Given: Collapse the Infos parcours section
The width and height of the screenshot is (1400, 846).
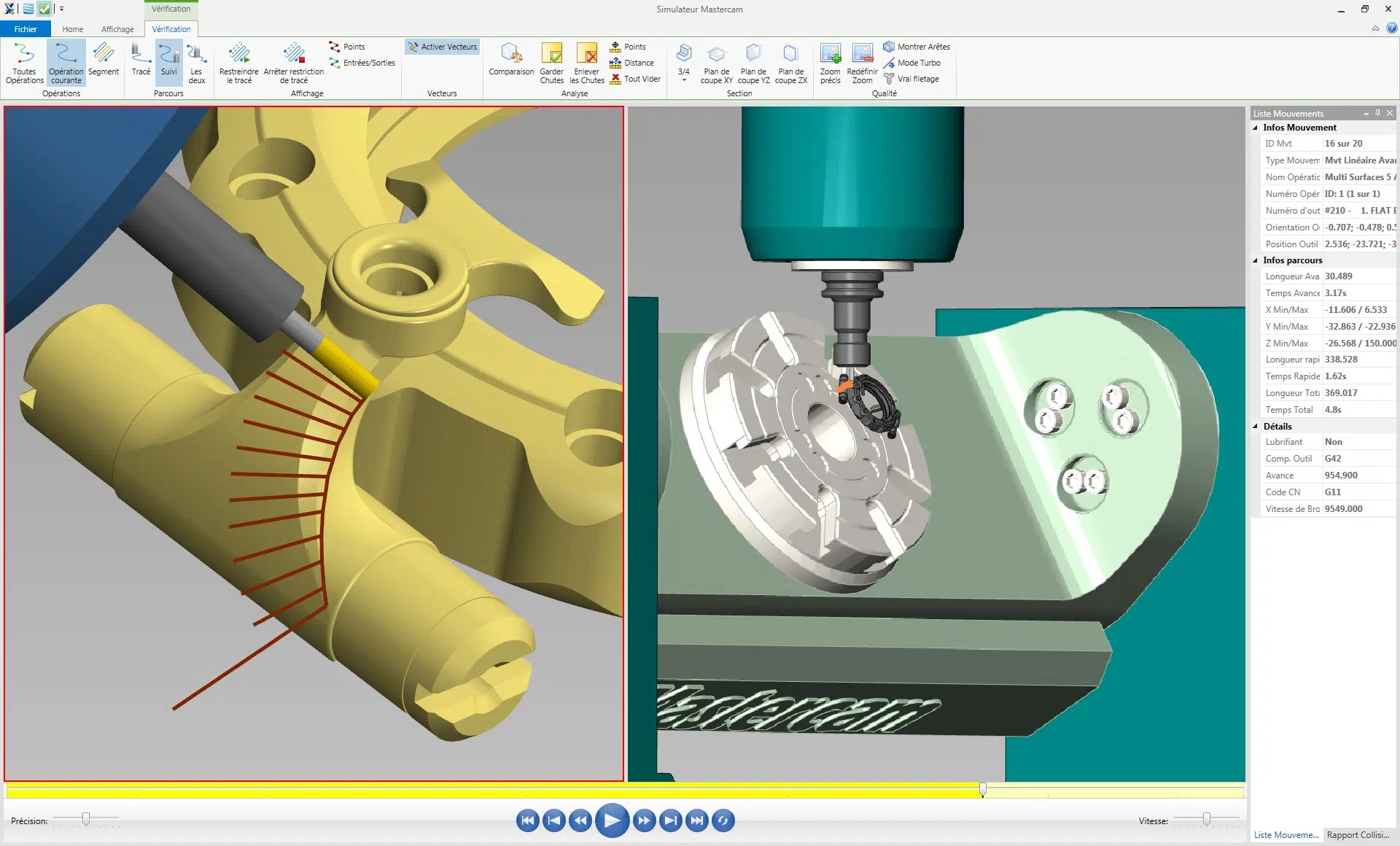Looking at the screenshot, I should coord(1256,260).
